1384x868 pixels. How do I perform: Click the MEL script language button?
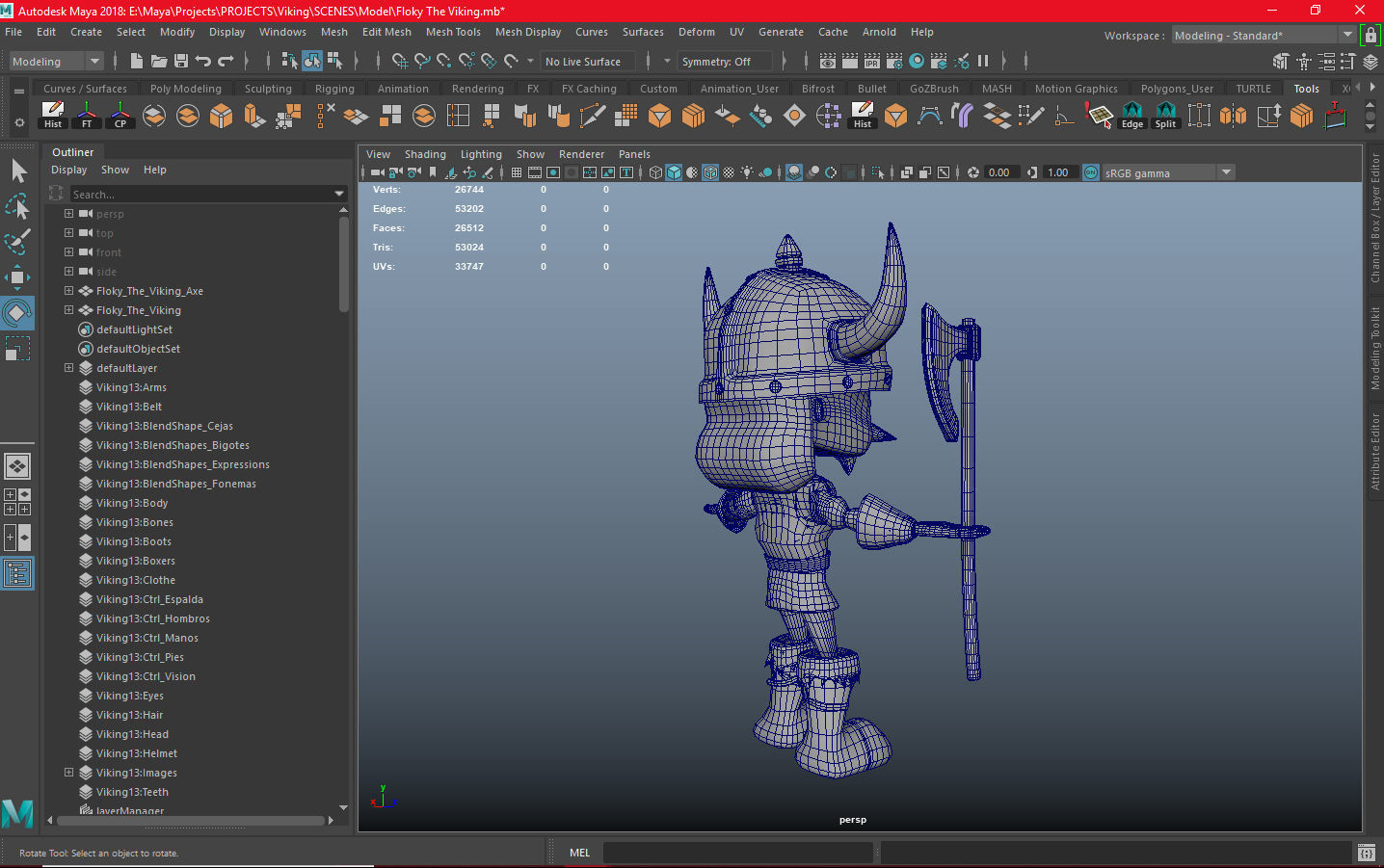tap(579, 853)
